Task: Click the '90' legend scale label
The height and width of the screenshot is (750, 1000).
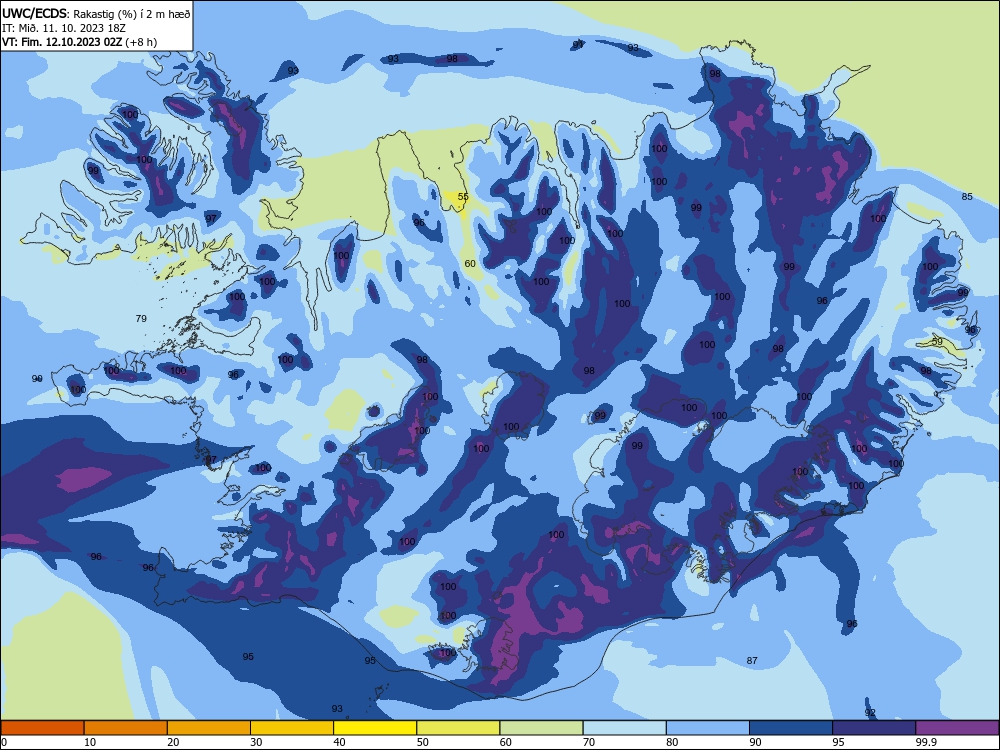Action: [x=755, y=742]
